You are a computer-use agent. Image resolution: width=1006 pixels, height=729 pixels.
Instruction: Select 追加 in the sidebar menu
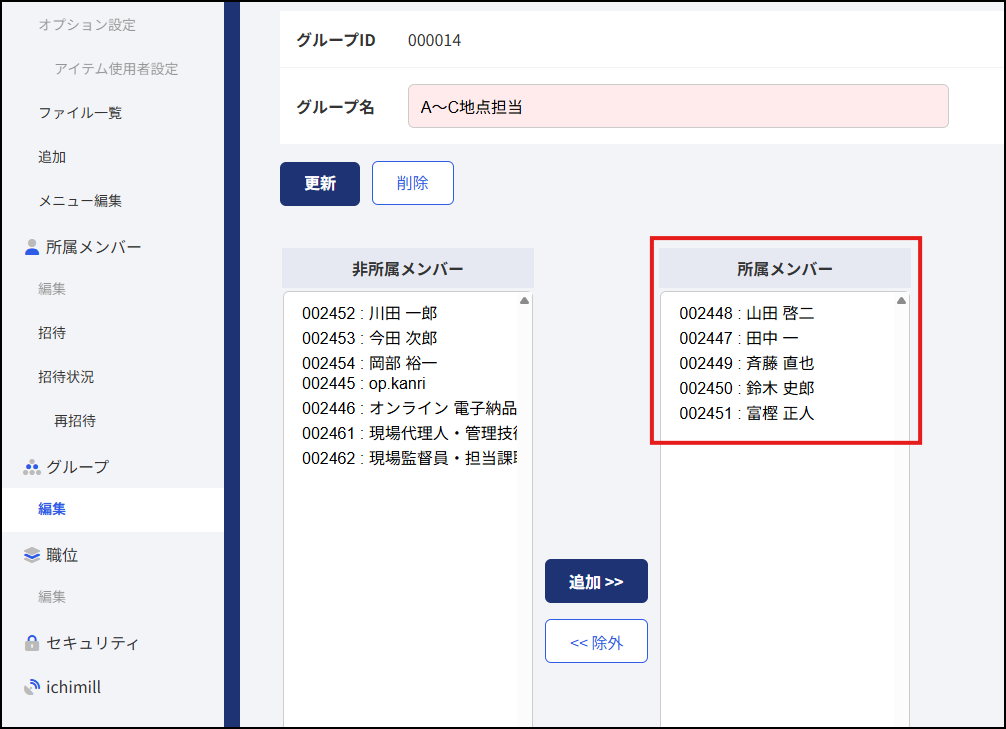point(52,157)
